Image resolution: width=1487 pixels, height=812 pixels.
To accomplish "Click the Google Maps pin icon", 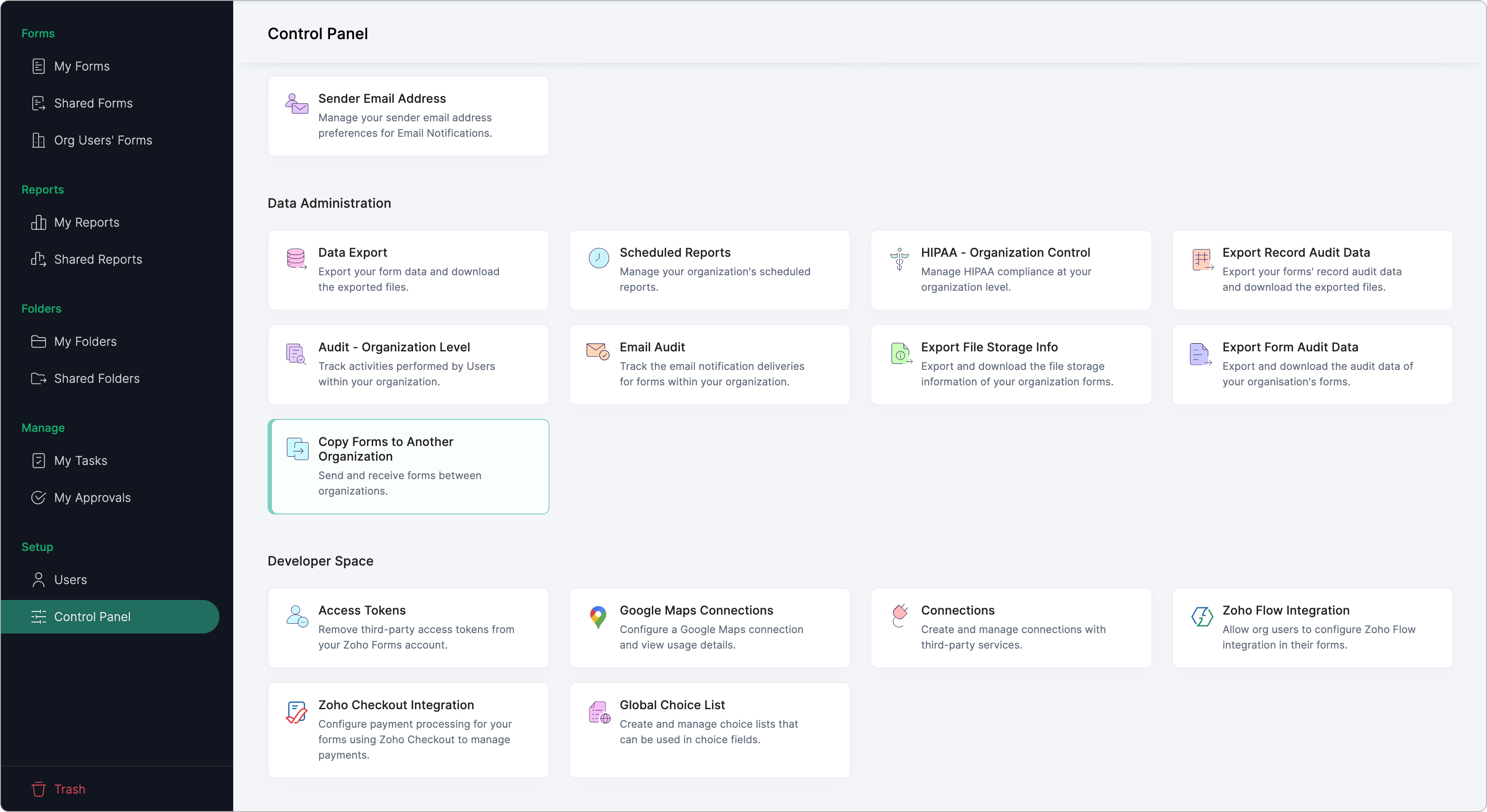I will click(x=598, y=616).
